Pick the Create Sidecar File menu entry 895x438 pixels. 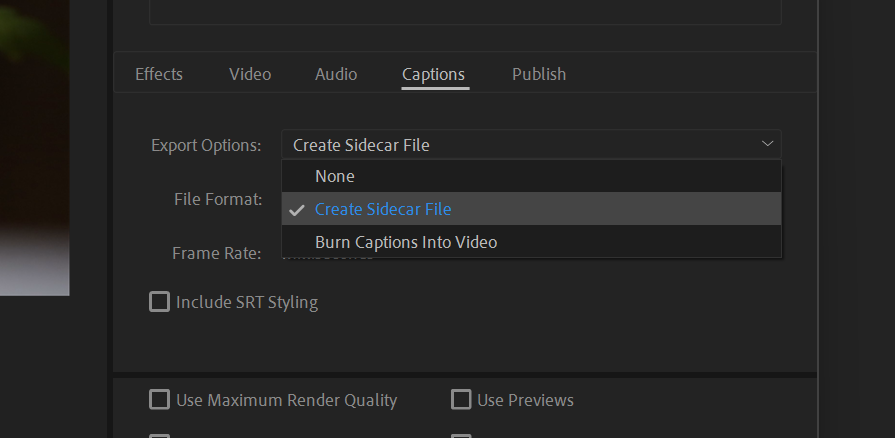tap(383, 209)
